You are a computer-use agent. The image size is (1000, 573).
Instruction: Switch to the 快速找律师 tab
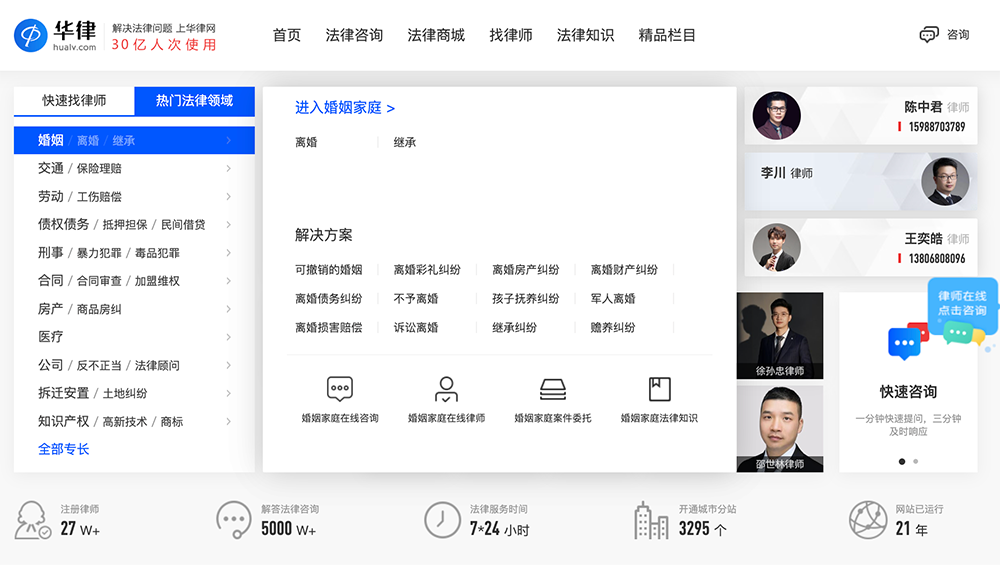[74, 101]
